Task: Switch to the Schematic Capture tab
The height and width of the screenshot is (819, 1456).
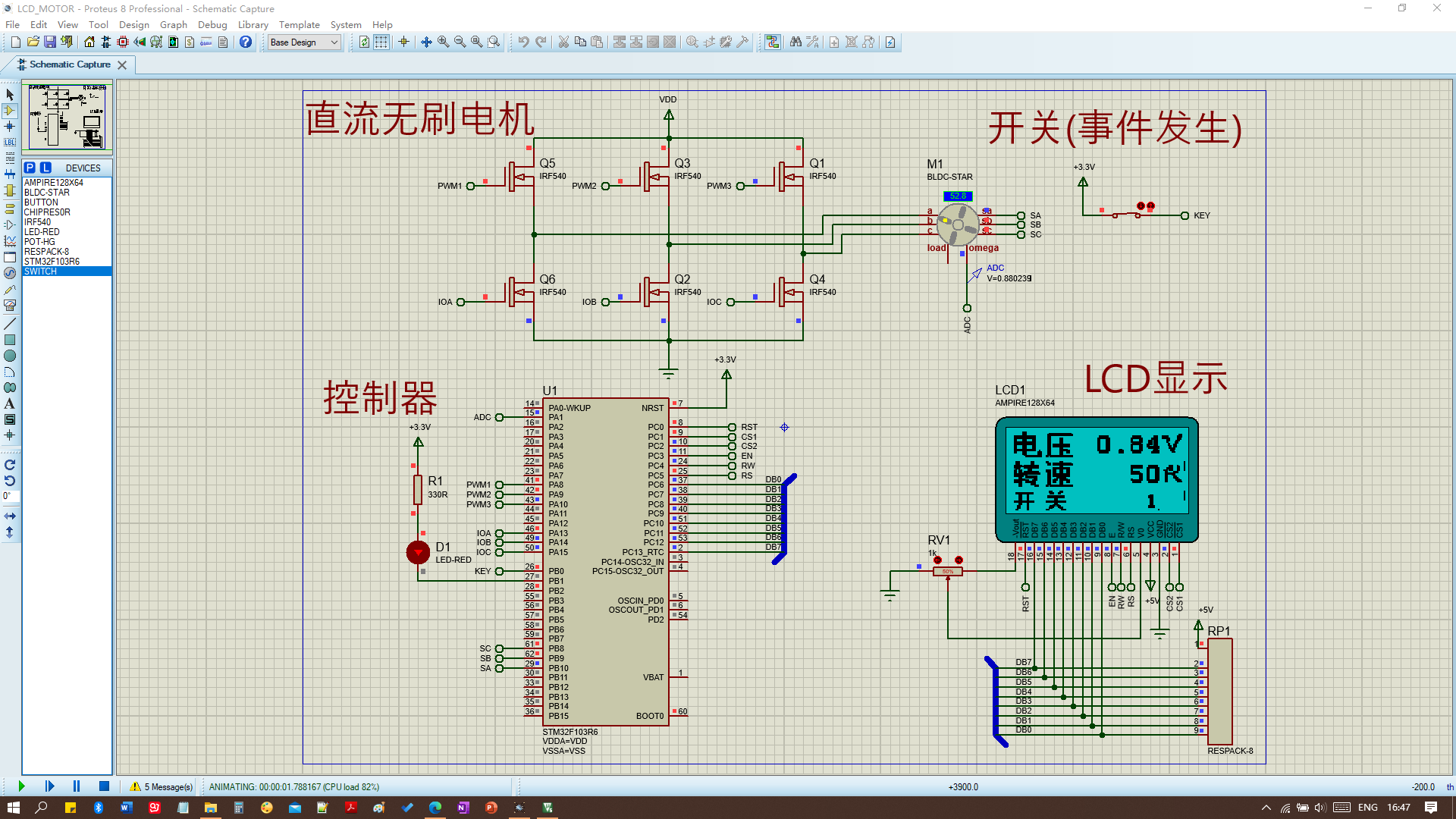Action: (x=70, y=64)
